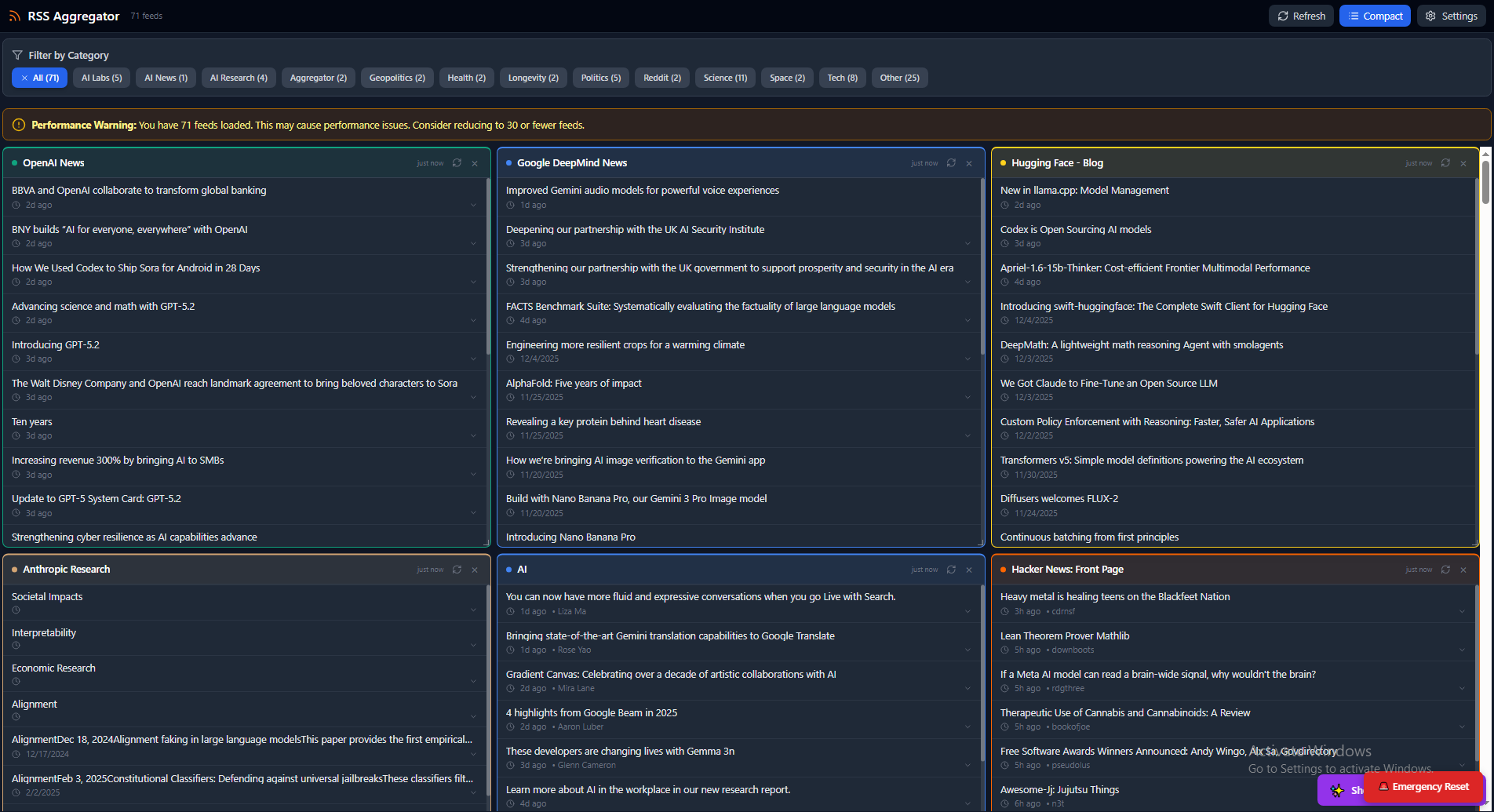Click the purple sparkles button near Emergency Reset

(x=1339, y=790)
